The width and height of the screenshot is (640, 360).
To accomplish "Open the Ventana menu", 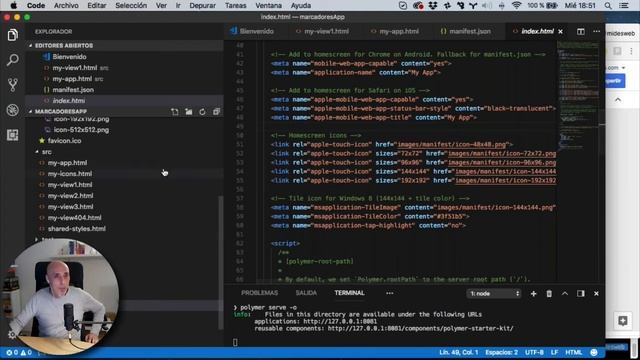I will click(x=269, y=6).
